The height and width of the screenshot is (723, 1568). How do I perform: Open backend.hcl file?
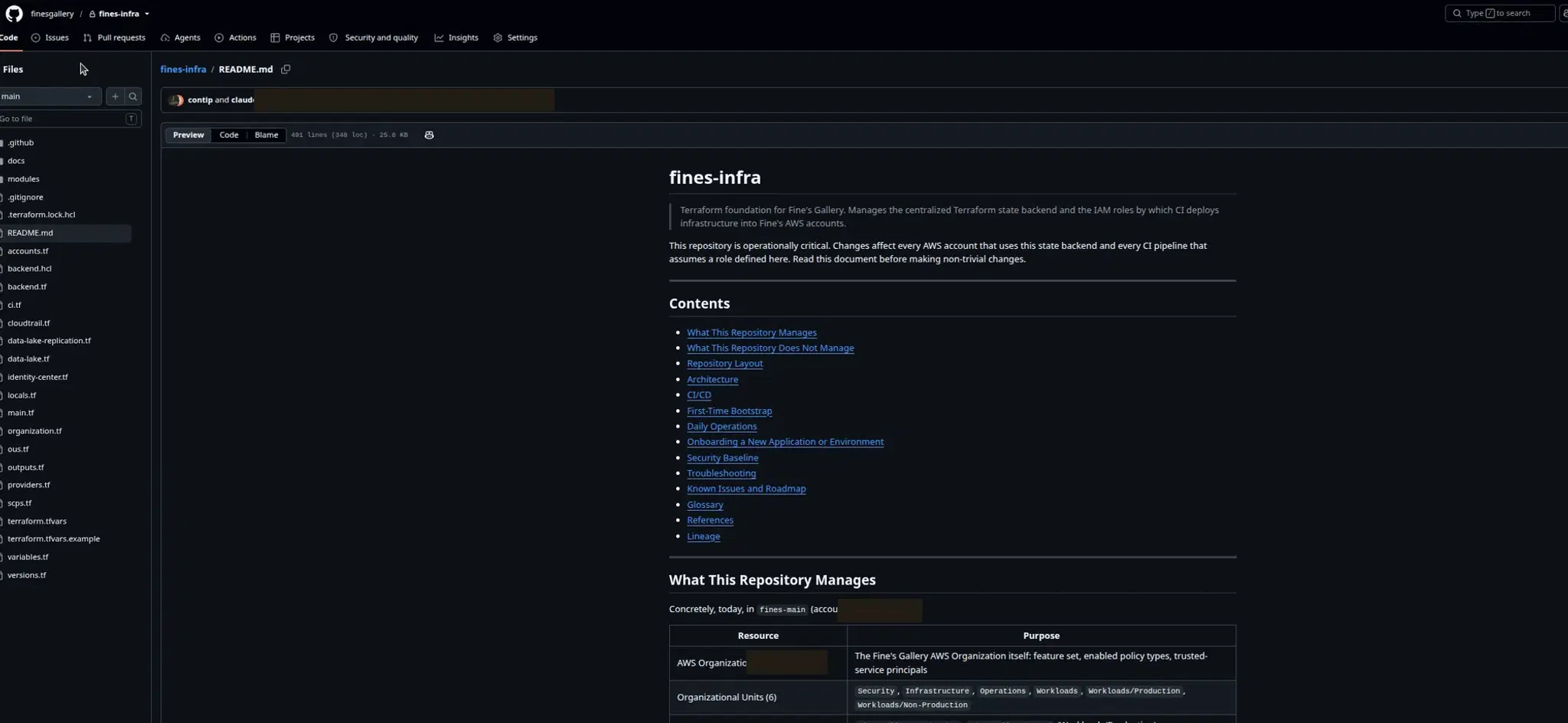click(29, 269)
